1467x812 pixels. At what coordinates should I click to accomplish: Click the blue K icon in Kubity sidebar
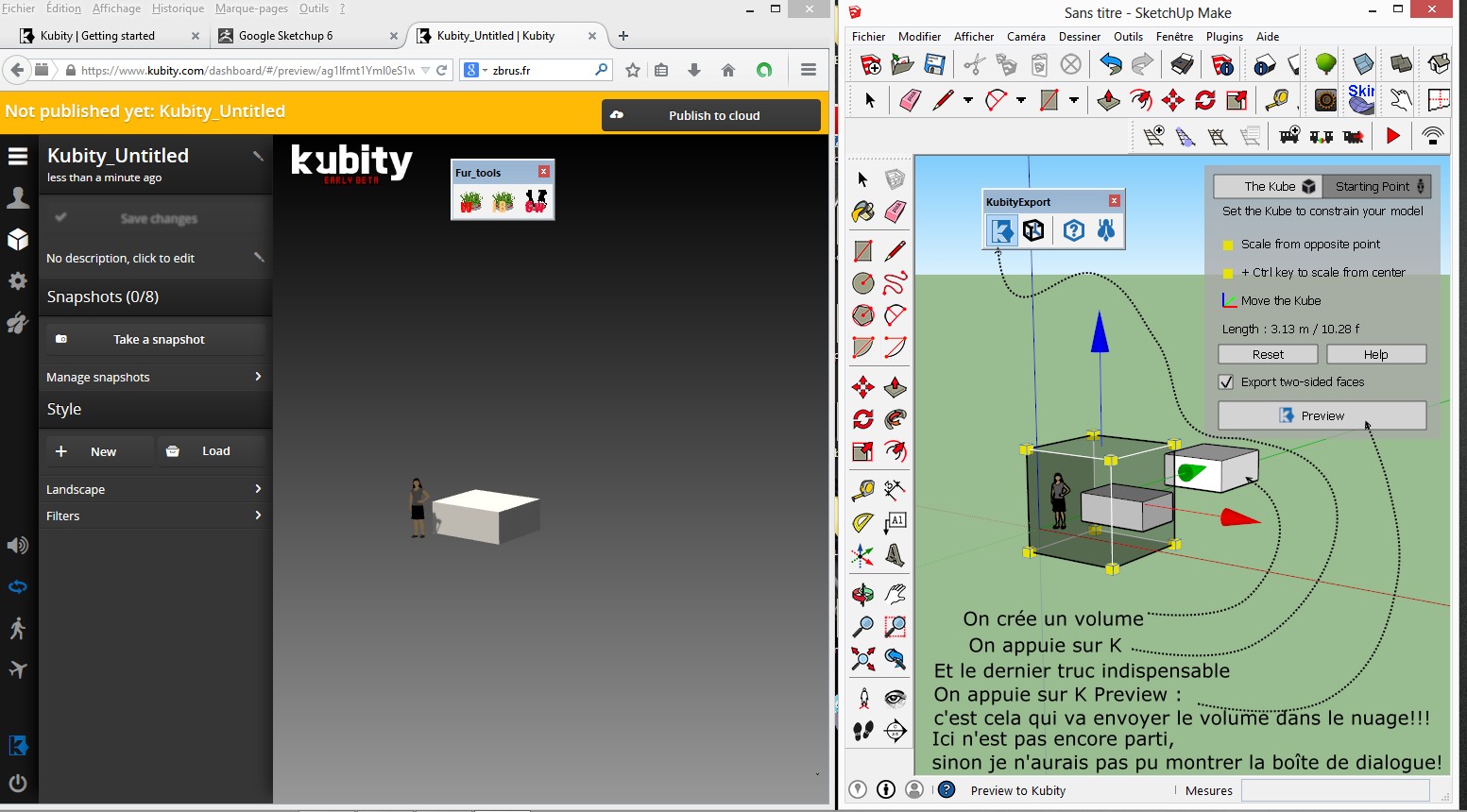[18, 746]
